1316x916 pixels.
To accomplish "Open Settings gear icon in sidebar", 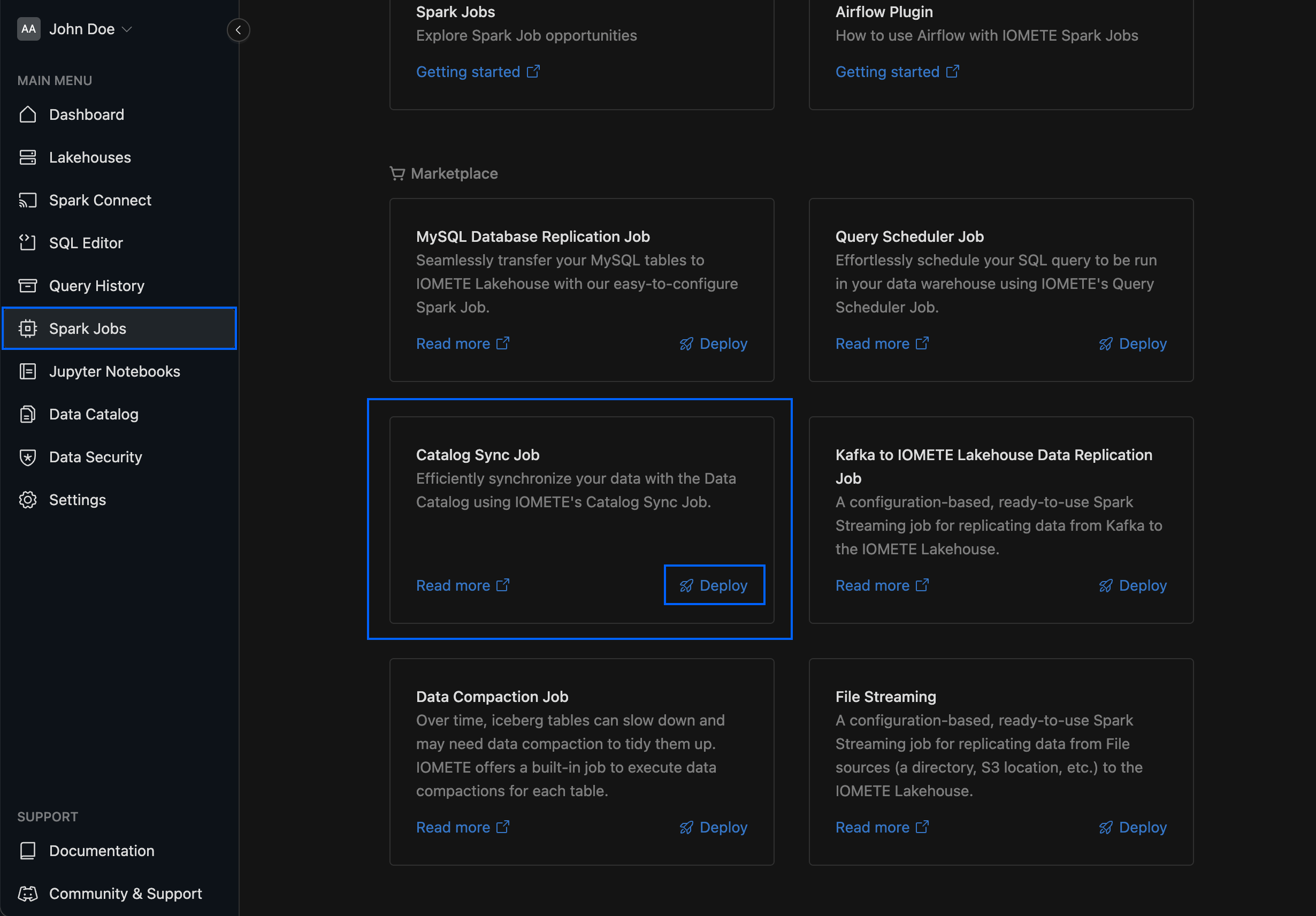I will tap(27, 500).
